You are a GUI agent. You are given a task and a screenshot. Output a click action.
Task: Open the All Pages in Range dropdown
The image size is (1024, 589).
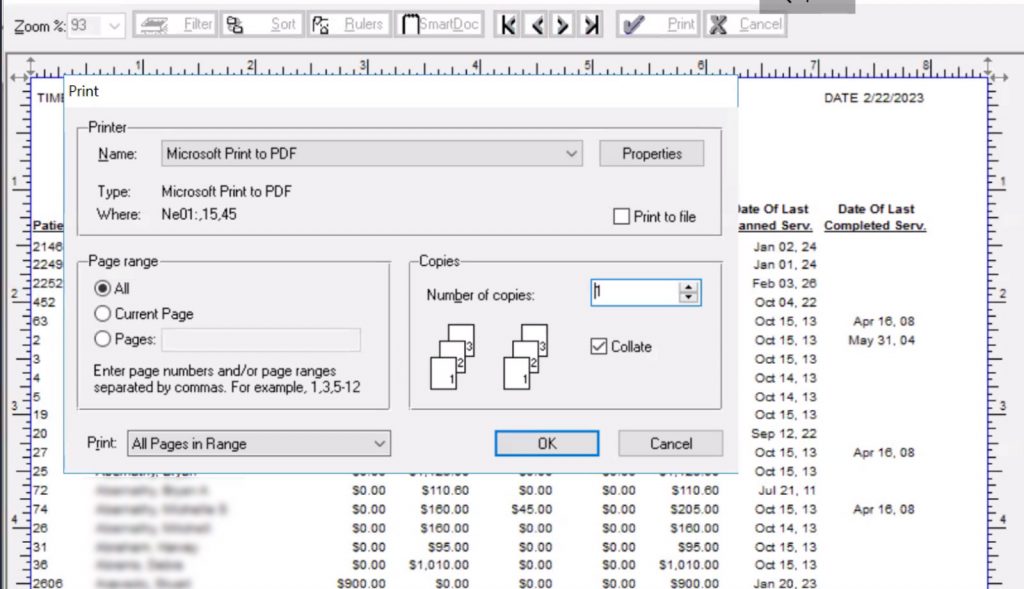point(259,443)
